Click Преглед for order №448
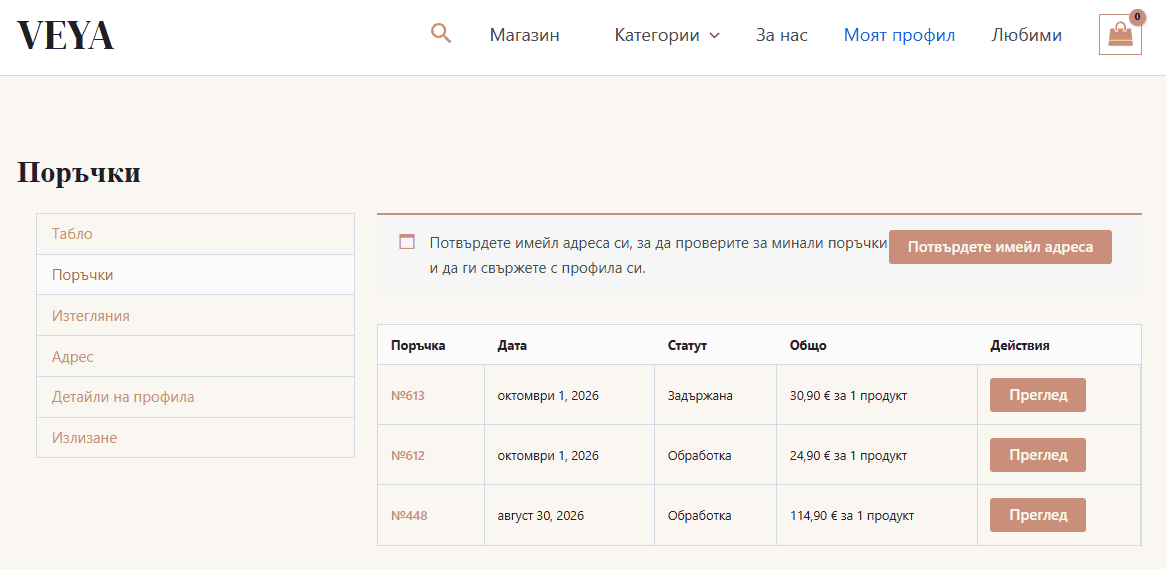This screenshot has height=569, width=1166. [x=1037, y=515]
